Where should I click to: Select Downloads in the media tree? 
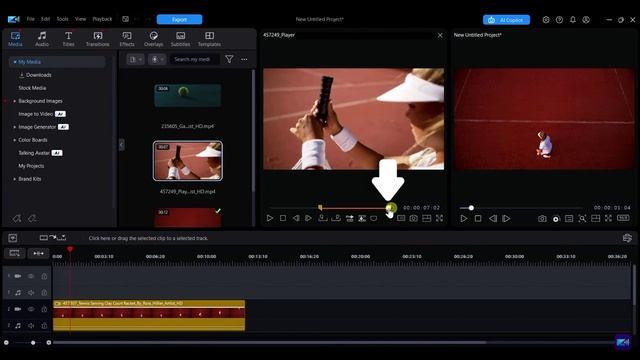point(38,75)
